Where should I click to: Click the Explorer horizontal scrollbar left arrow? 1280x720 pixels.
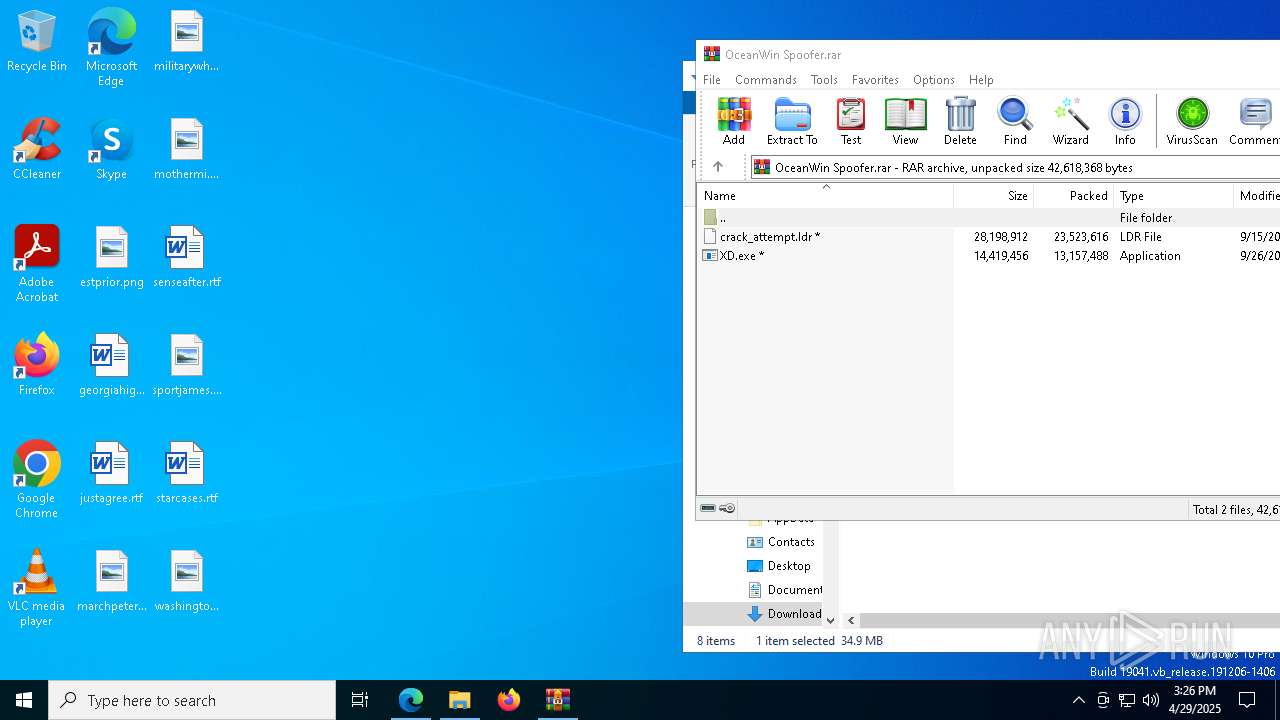851,620
